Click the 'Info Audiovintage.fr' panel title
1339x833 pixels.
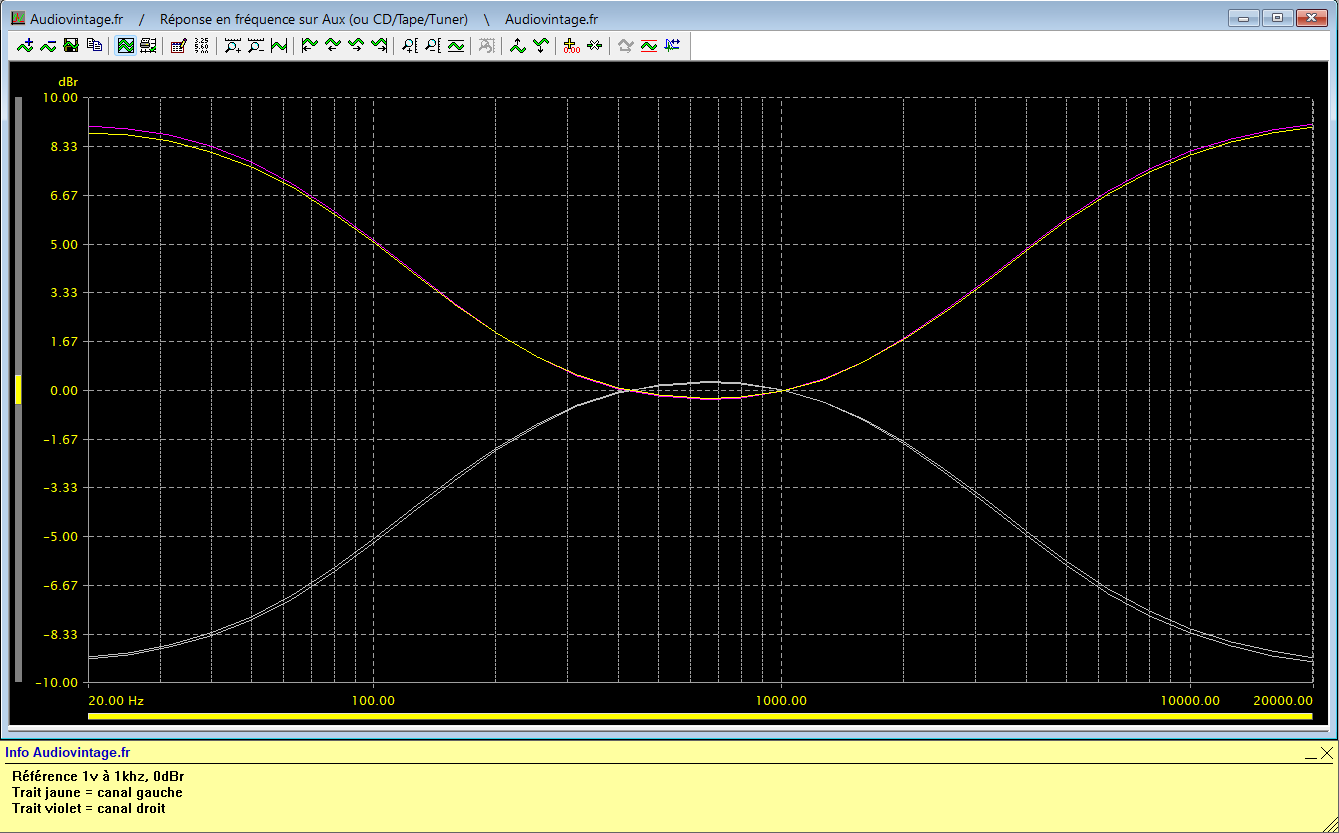click(67, 753)
